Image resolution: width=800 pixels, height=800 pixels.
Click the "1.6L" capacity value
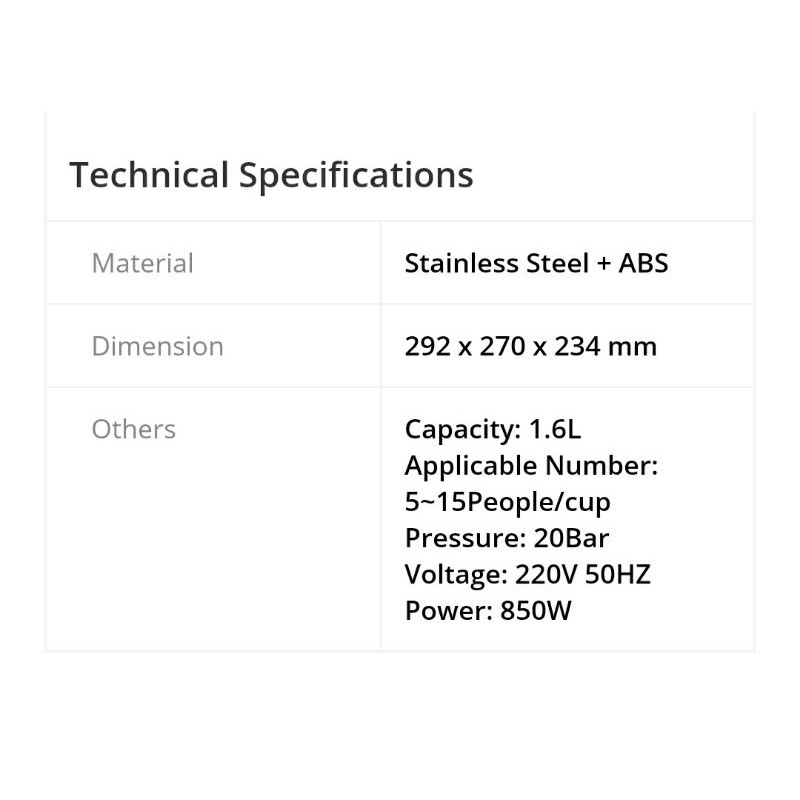coord(554,429)
